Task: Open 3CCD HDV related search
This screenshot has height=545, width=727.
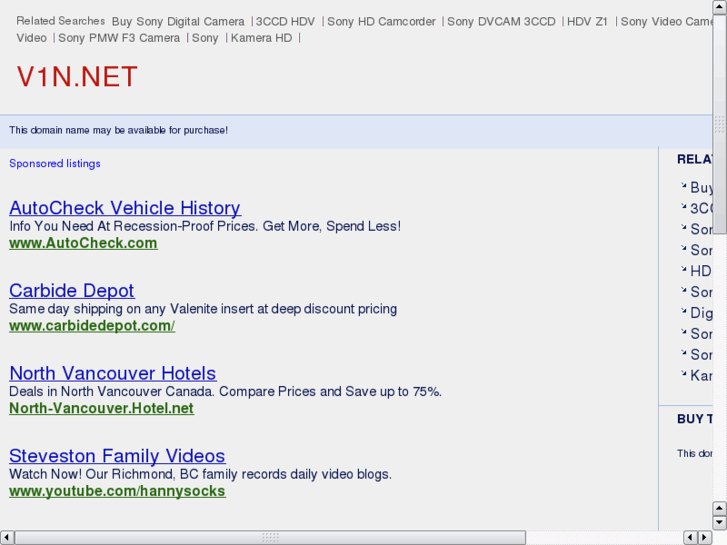Action: coord(285,21)
